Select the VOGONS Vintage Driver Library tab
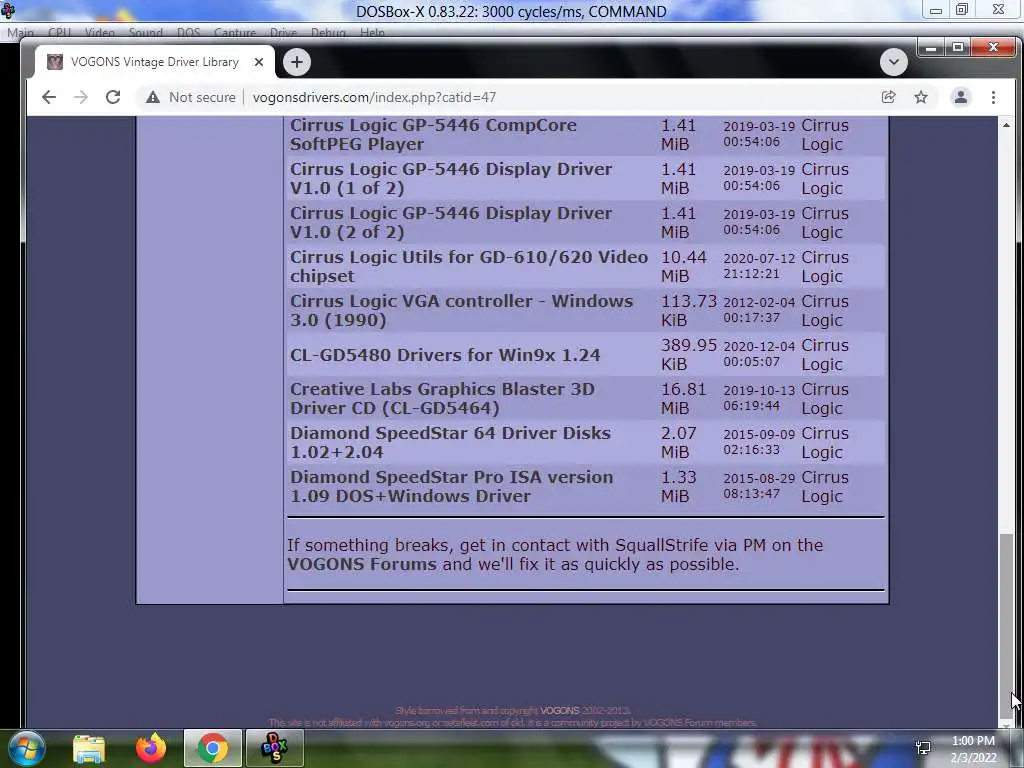 pyautogui.click(x=155, y=62)
